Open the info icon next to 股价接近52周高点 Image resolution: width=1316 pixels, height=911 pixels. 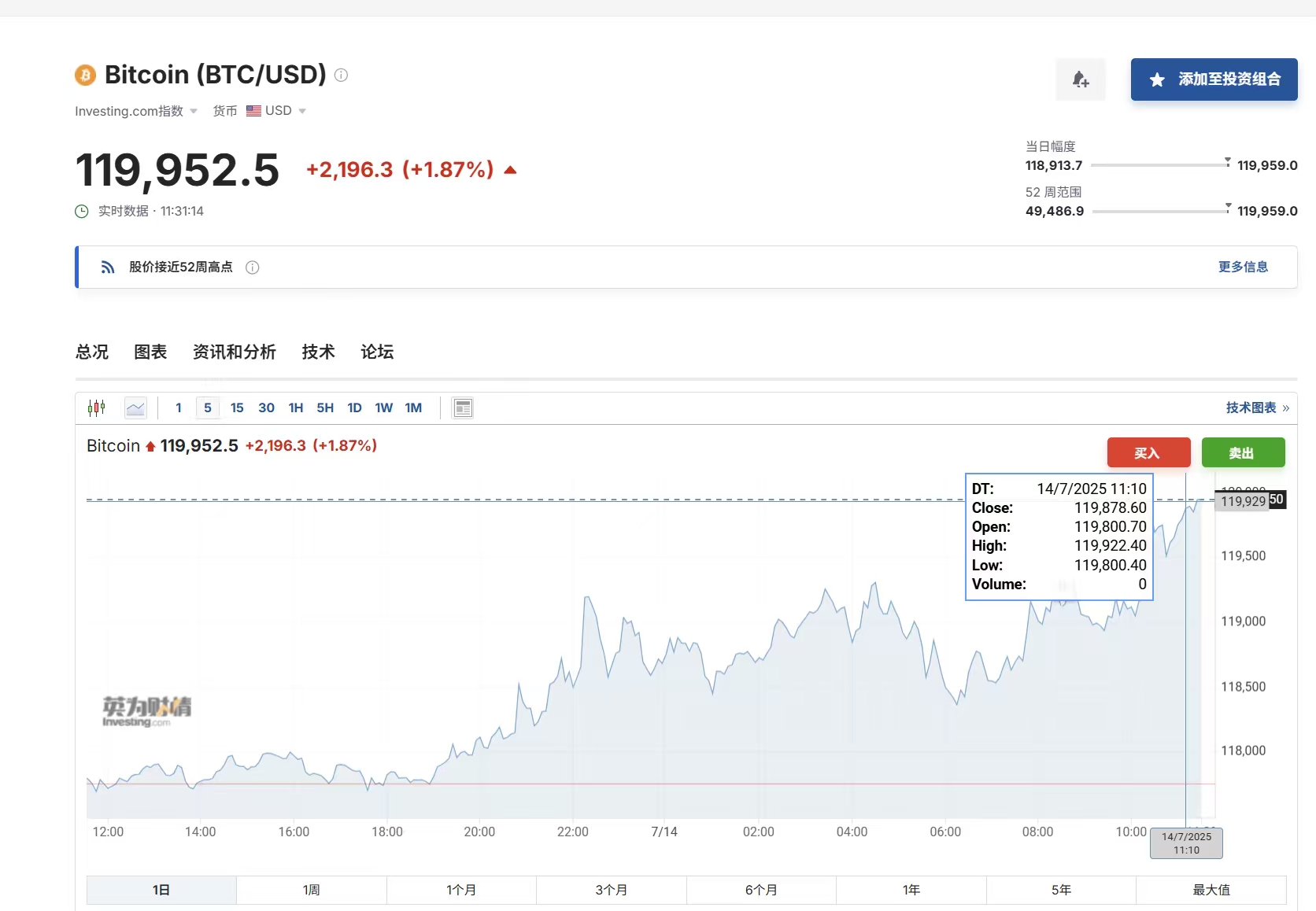click(253, 267)
